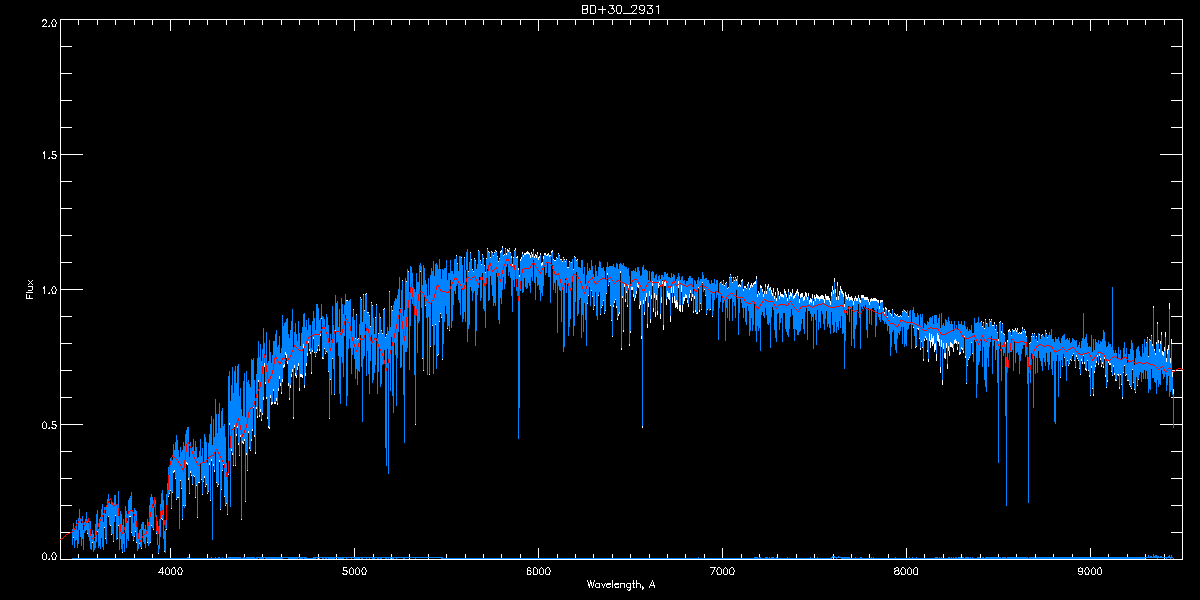The image size is (1200, 600).
Task: Click the 6000 wavelength tick label
Action: click(x=538, y=572)
